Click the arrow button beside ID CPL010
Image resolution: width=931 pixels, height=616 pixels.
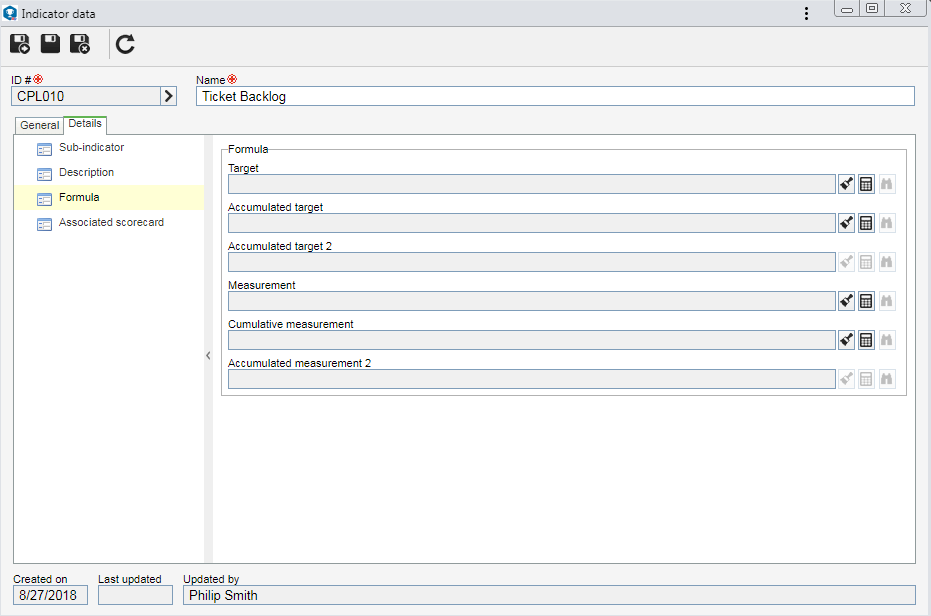tap(169, 96)
